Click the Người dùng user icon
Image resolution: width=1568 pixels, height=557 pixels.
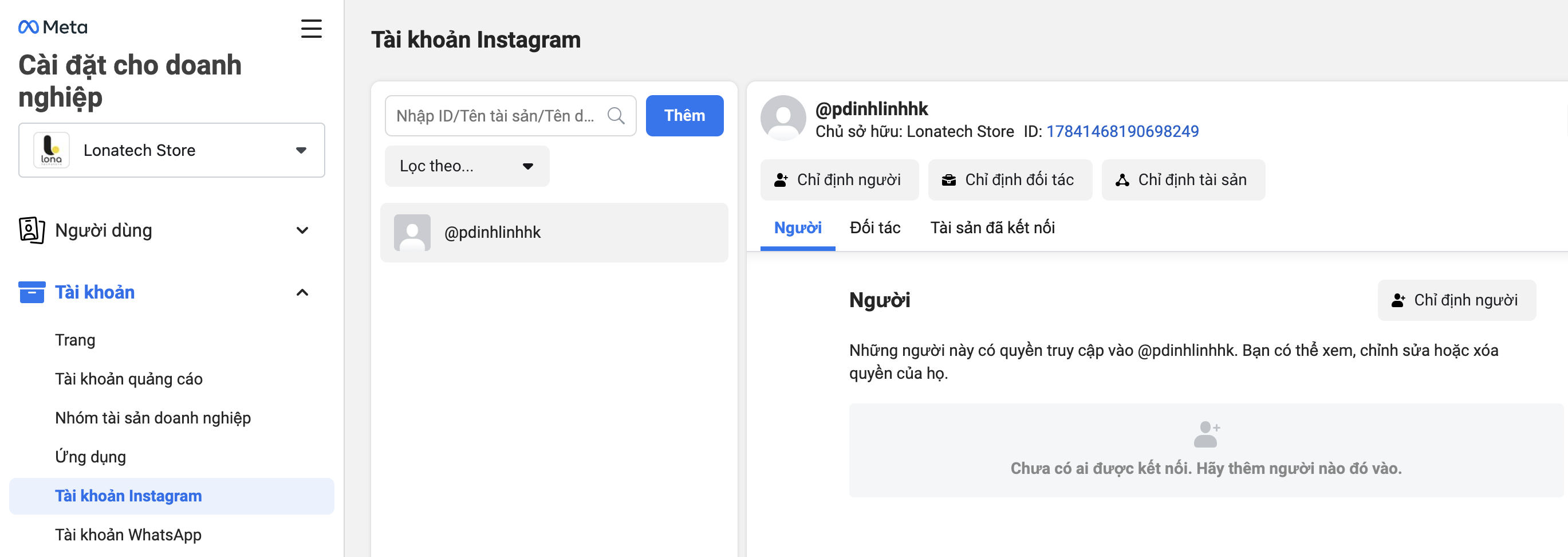31,230
